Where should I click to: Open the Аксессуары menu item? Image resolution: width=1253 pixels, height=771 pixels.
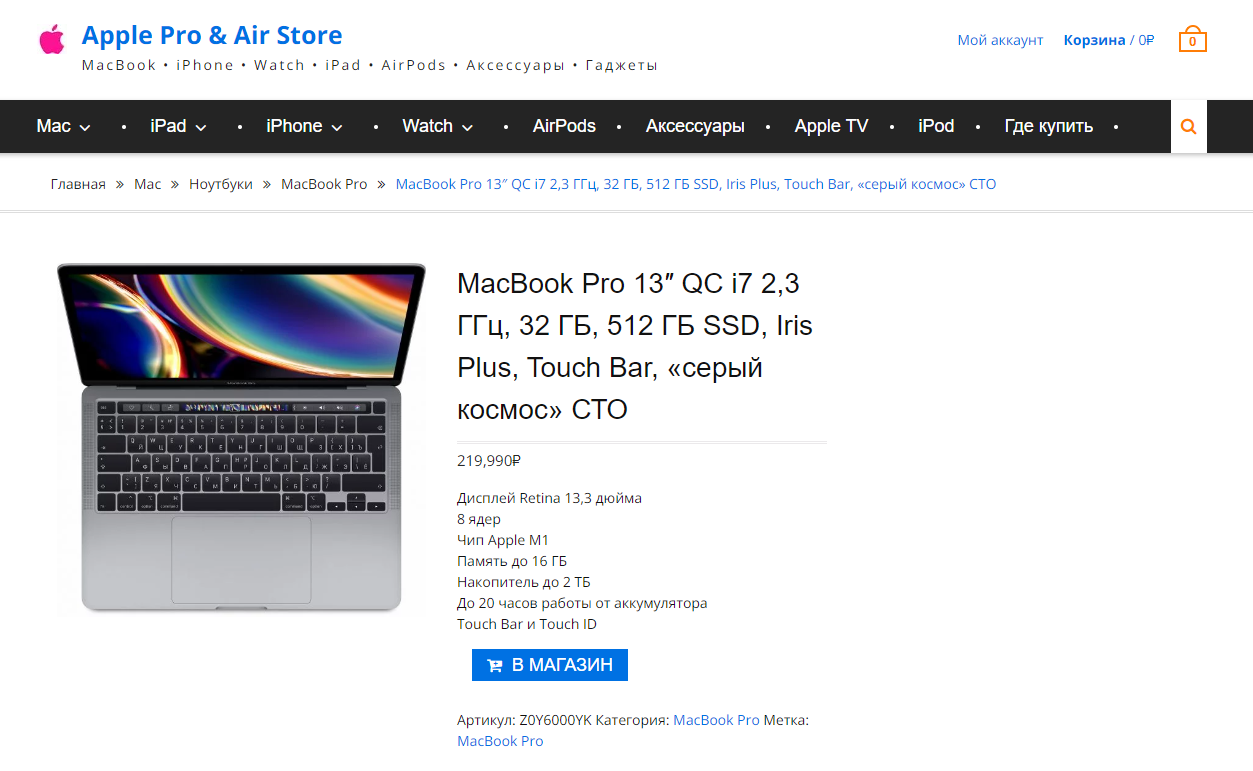pos(695,126)
